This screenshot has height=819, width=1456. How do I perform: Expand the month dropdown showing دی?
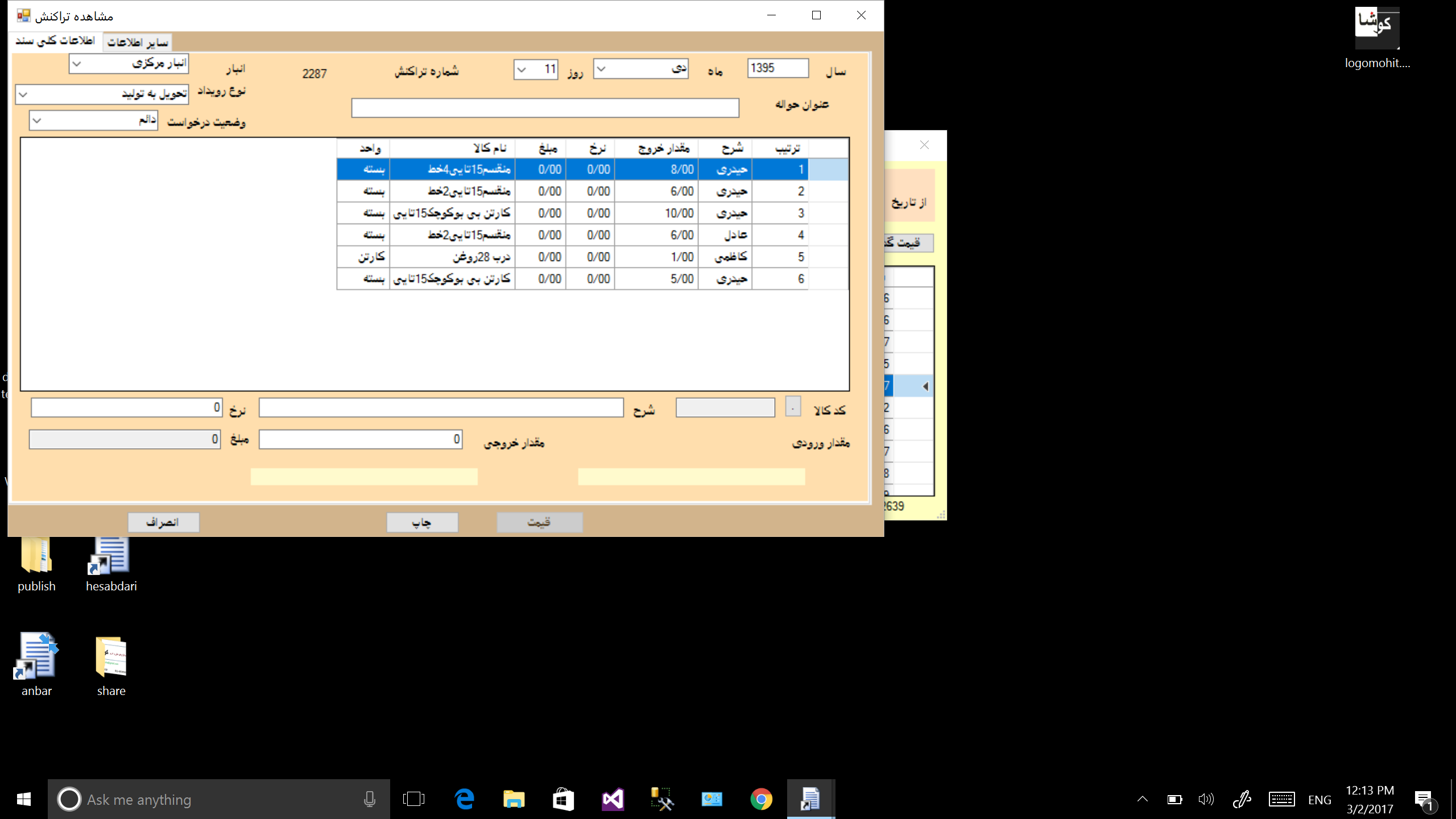click(x=601, y=69)
